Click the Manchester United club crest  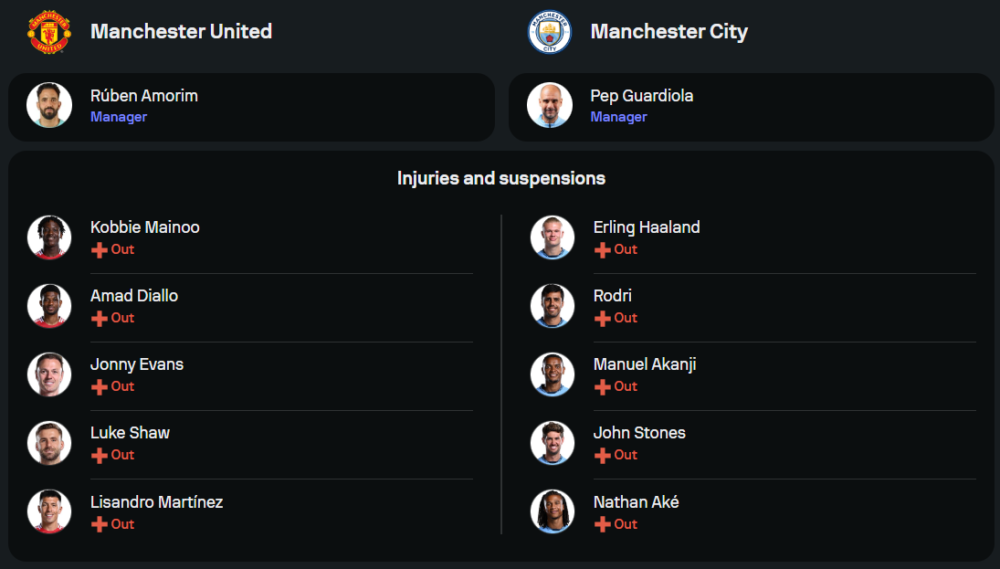point(48,32)
